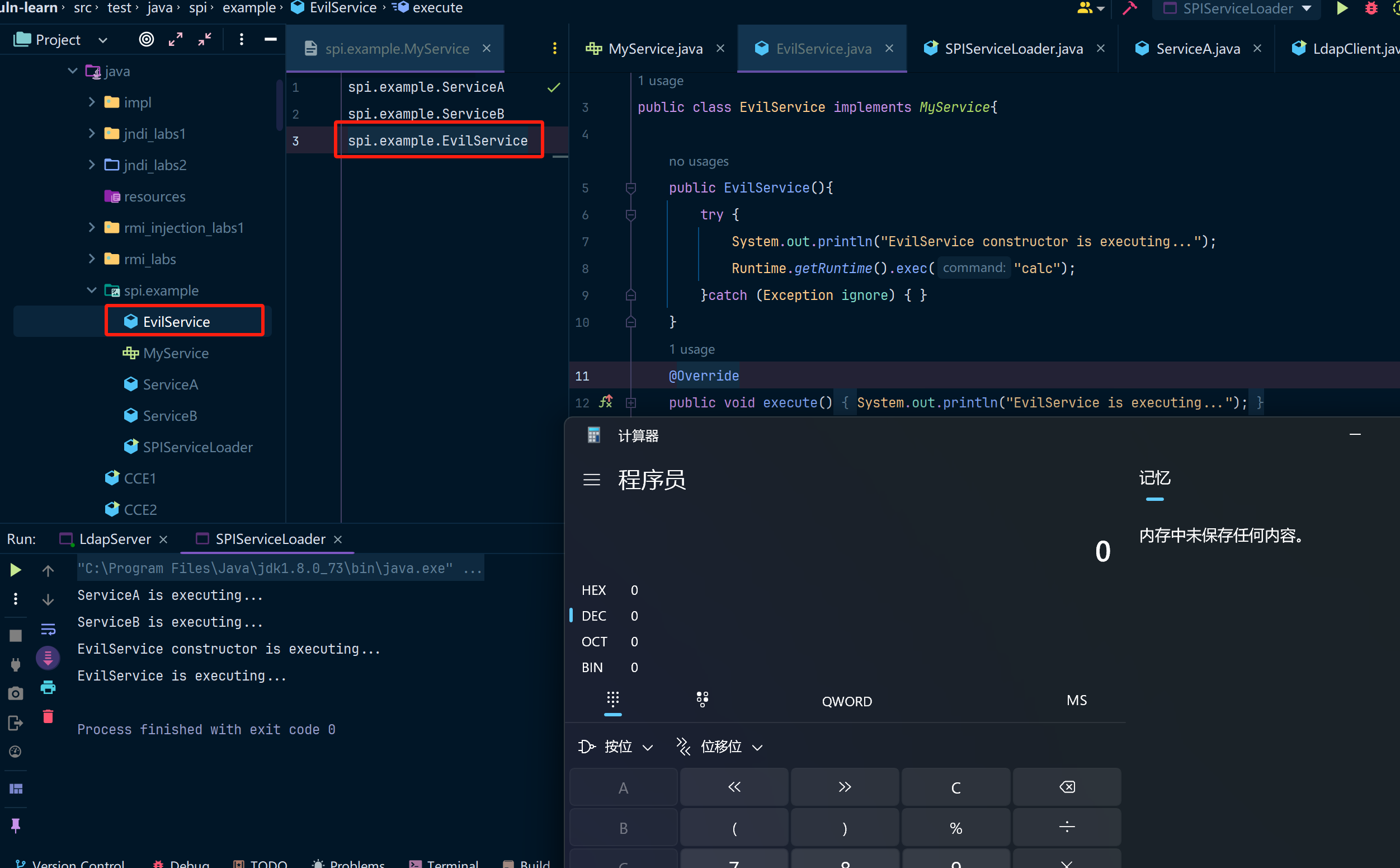Open the calculator 按位 bitwise dropdown
The height and width of the screenshot is (868, 1400).
(x=616, y=747)
